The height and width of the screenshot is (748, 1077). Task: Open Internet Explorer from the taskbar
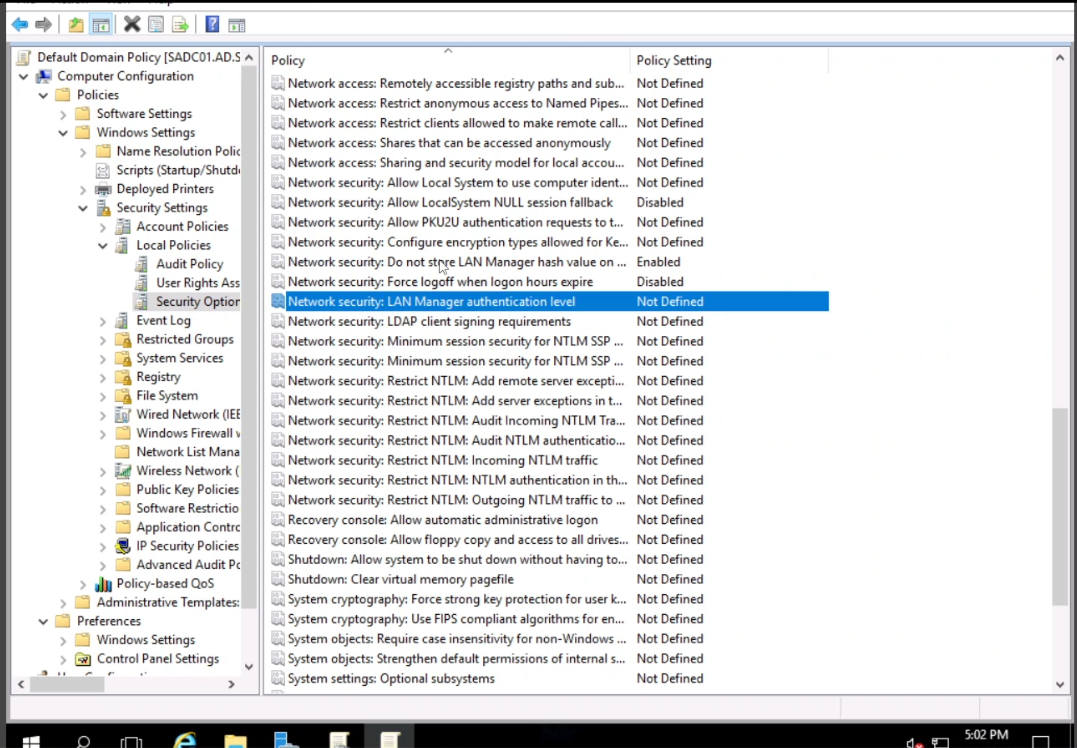185,741
